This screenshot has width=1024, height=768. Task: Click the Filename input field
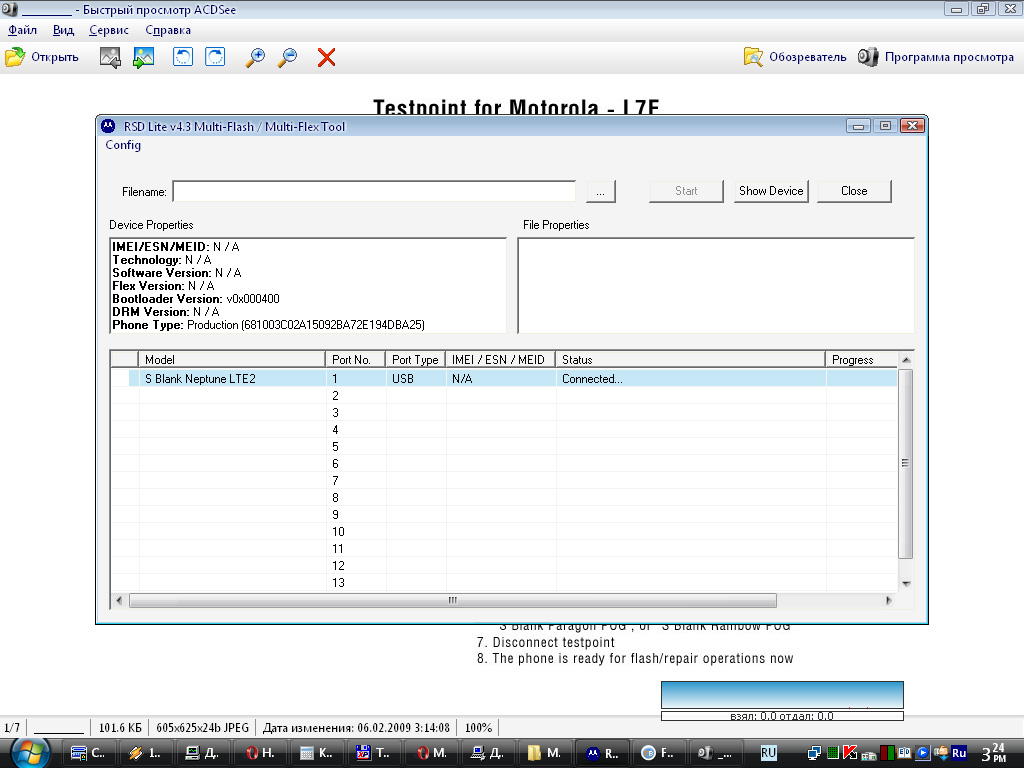point(374,191)
